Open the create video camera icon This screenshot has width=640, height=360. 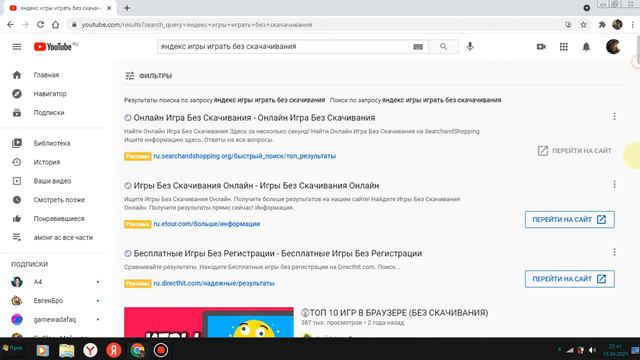541,47
